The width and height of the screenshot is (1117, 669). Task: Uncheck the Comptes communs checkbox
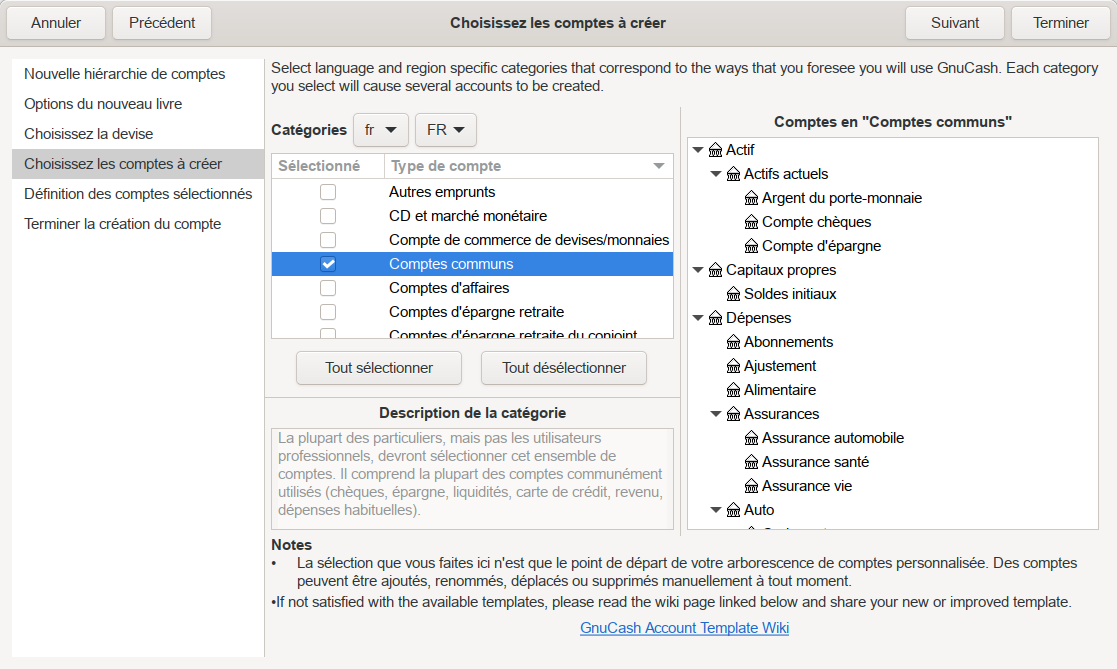click(328, 264)
